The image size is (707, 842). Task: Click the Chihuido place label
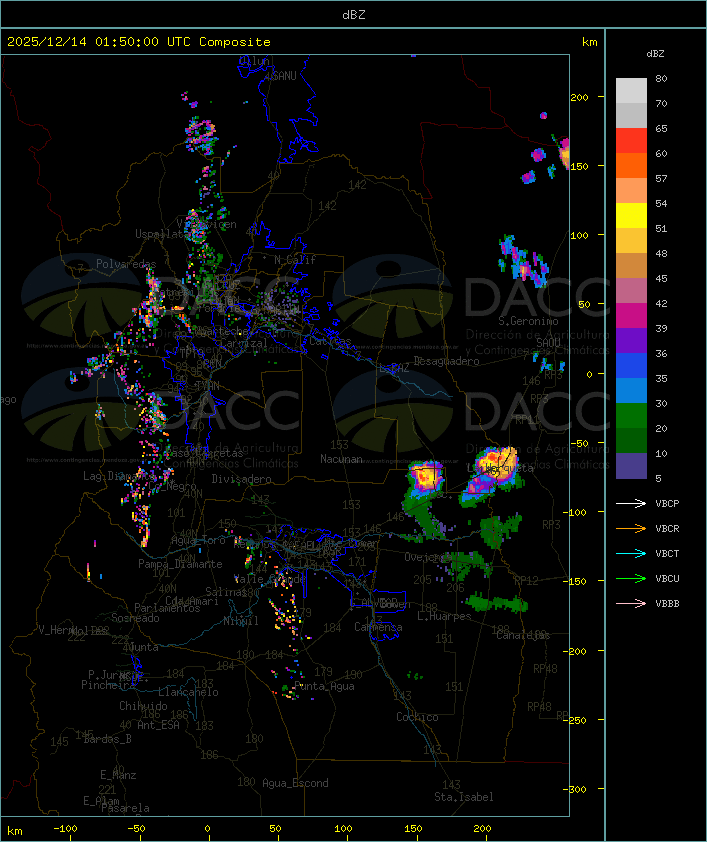[143, 706]
